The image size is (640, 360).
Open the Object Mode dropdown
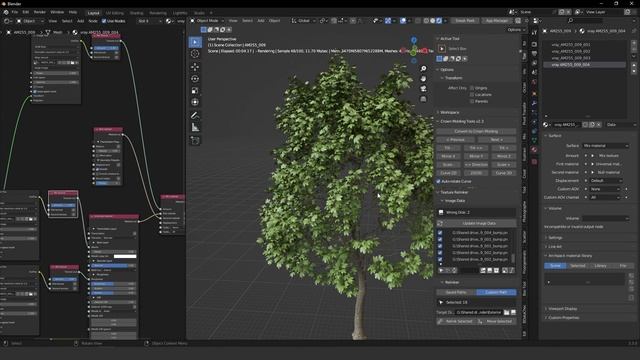click(x=208, y=20)
